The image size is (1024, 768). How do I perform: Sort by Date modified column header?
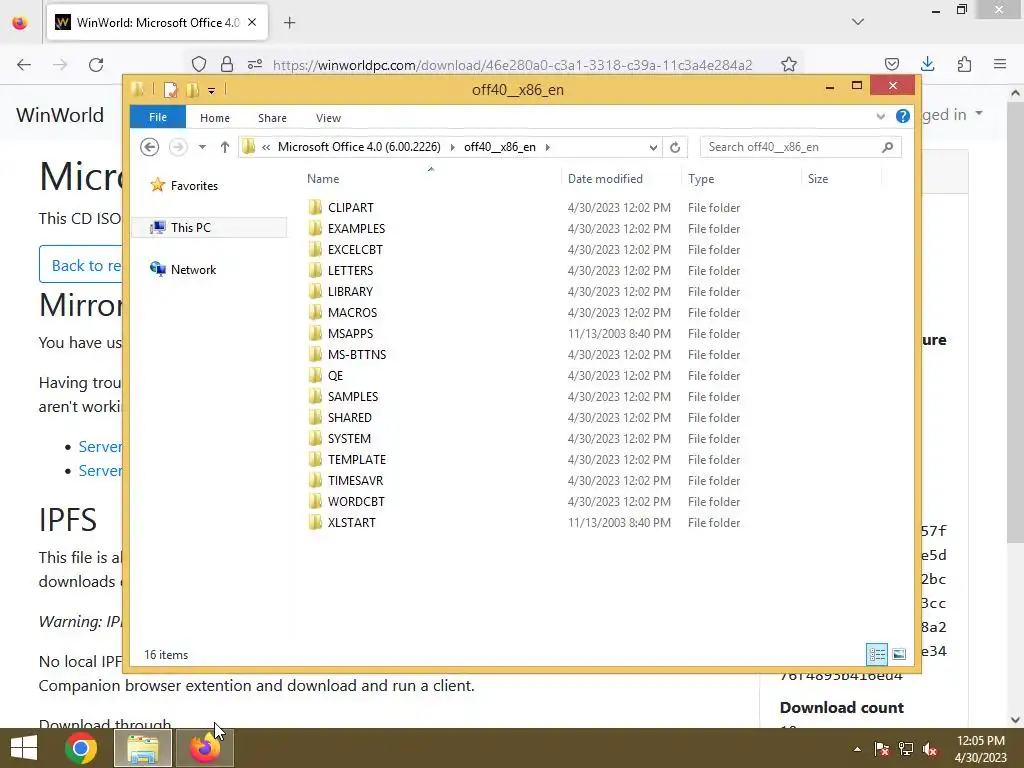click(x=620, y=178)
